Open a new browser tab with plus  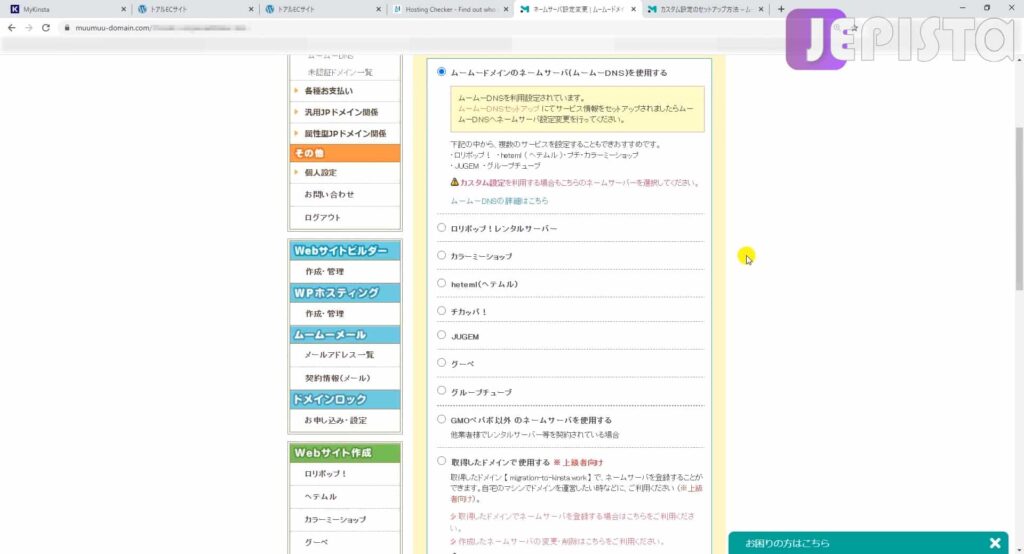click(x=781, y=9)
